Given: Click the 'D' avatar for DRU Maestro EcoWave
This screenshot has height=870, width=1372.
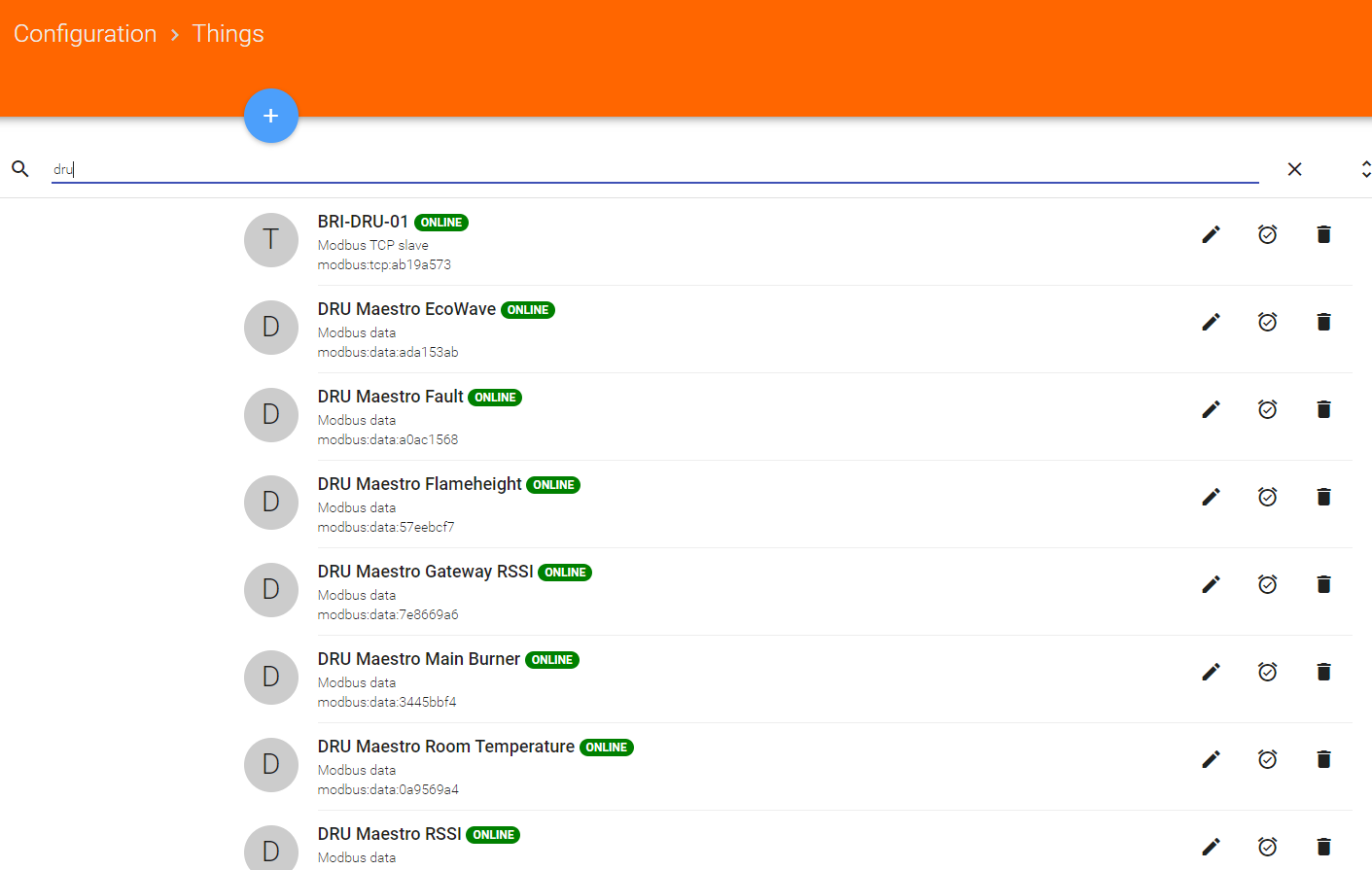Looking at the screenshot, I should point(271,328).
